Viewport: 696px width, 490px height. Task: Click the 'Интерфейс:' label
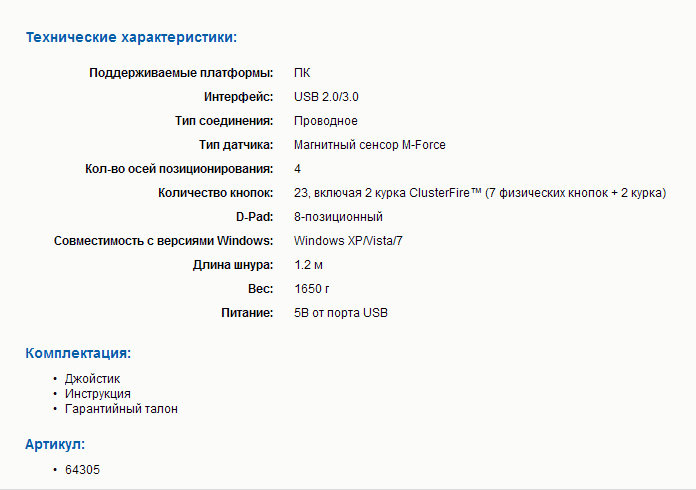(x=238, y=97)
